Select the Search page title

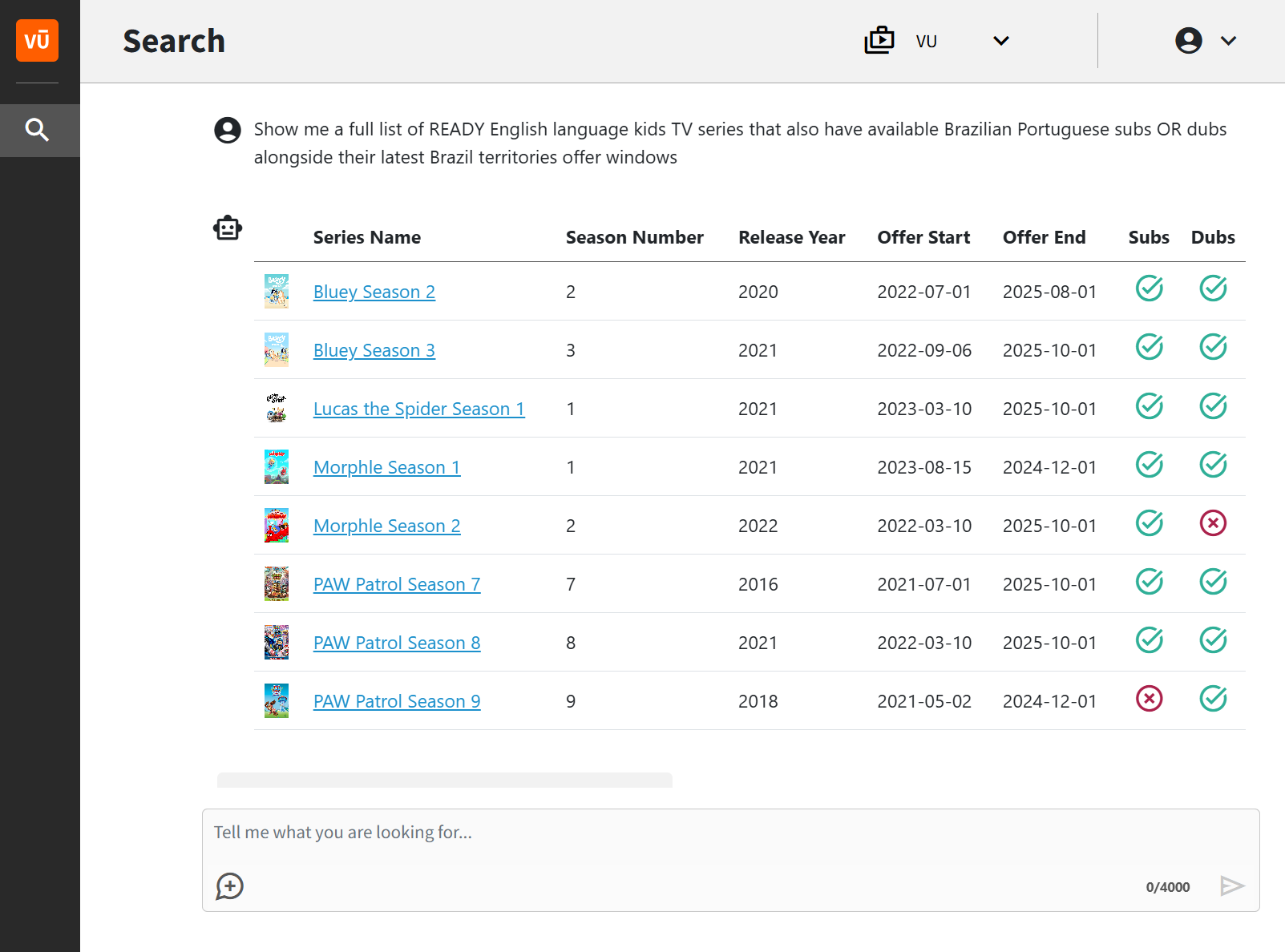point(173,41)
